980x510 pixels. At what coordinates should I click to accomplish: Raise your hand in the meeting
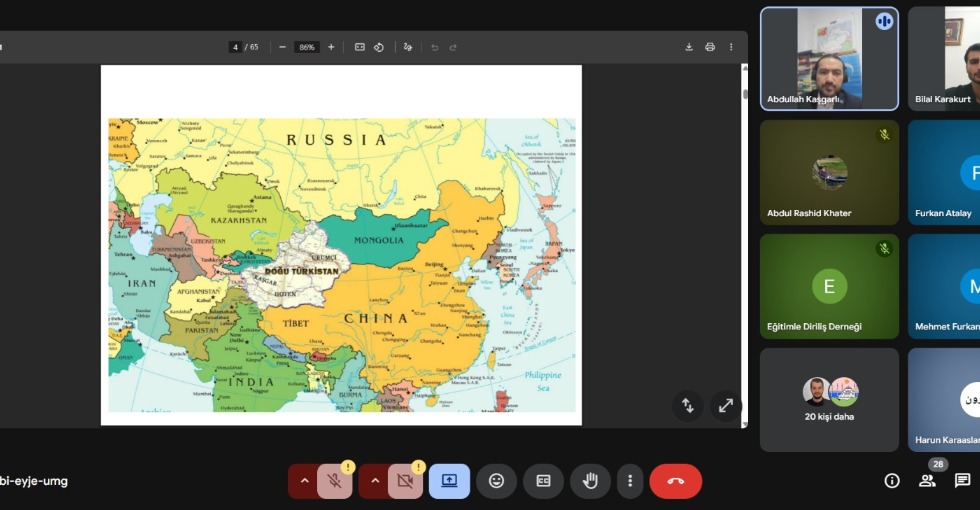pyautogui.click(x=590, y=481)
